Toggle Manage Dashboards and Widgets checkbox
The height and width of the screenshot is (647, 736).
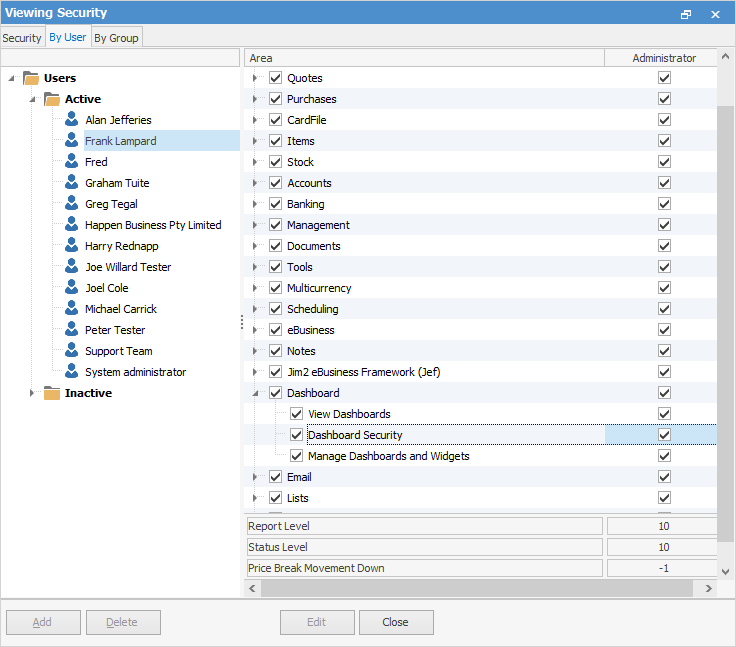coord(296,456)
